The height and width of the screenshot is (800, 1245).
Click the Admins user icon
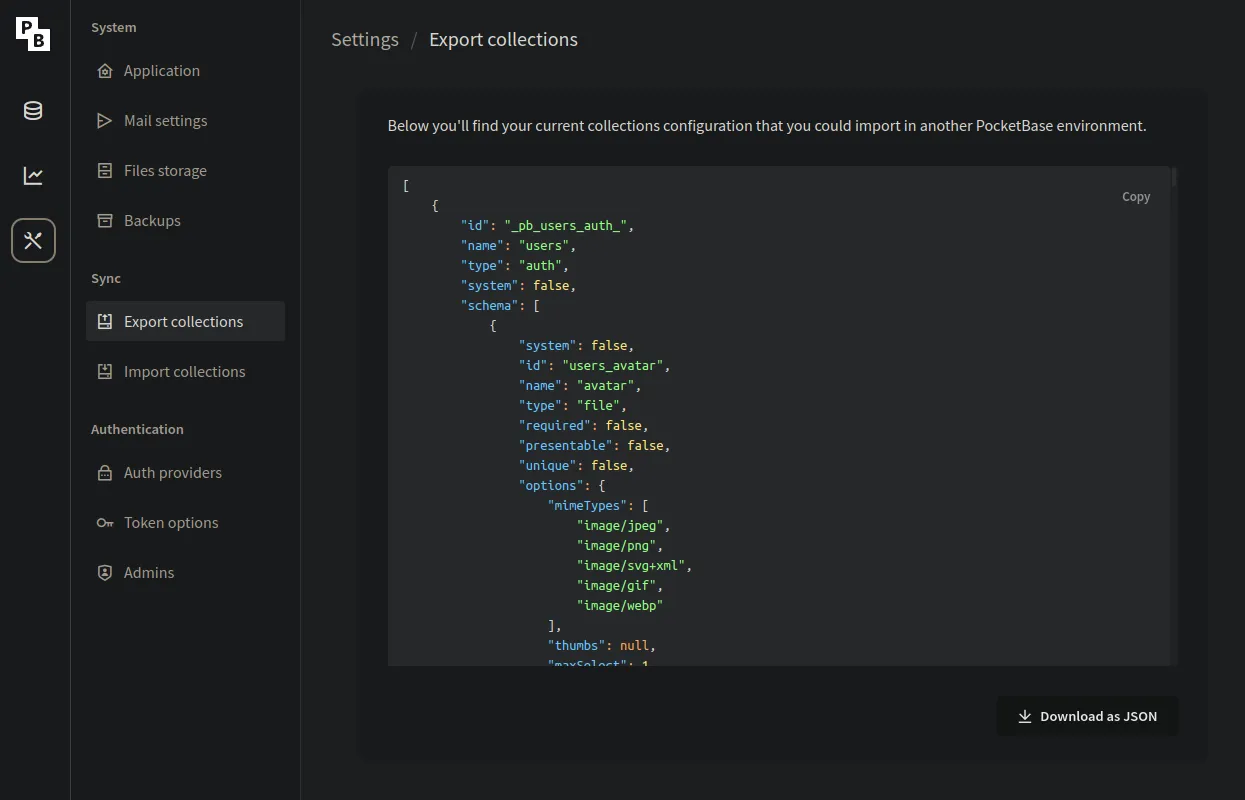[105, 572]
